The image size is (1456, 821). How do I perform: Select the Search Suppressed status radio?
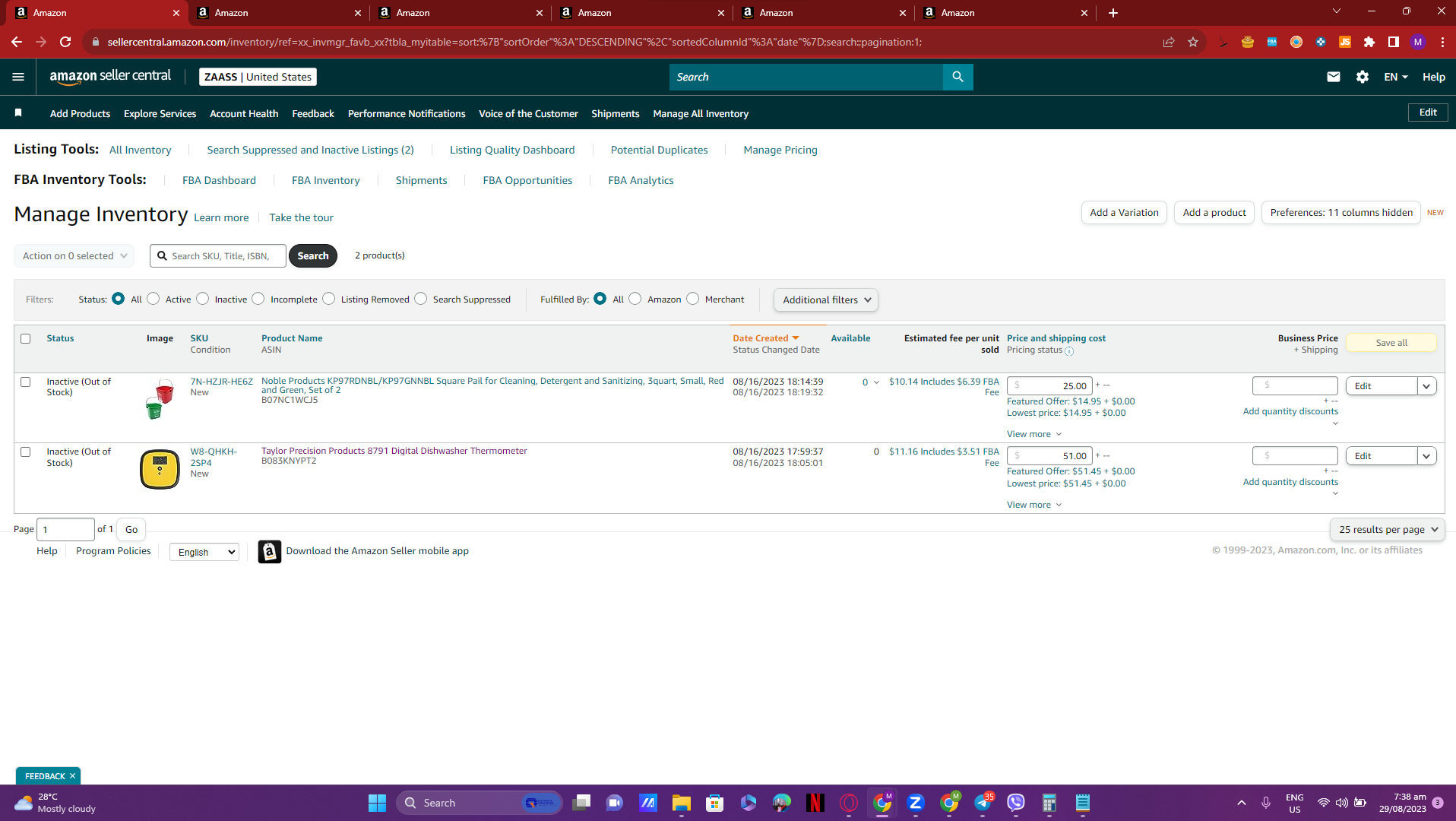[x=421, y=299]
